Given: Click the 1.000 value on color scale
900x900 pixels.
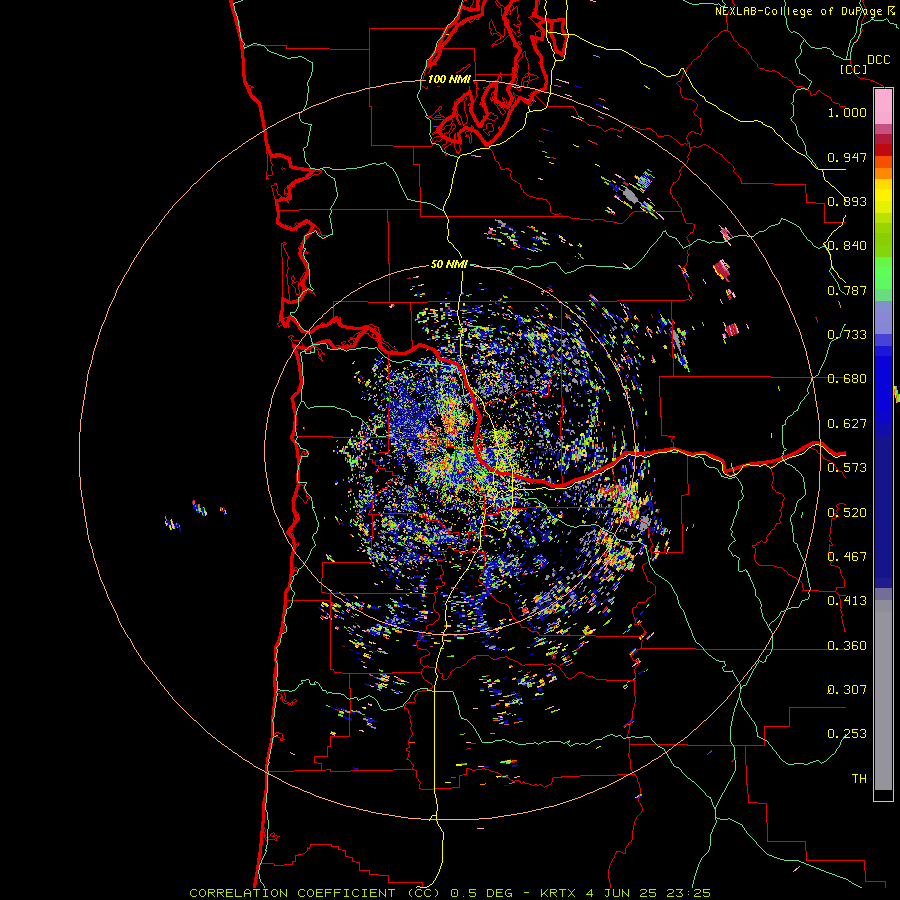Looking at the screenshot, I should (x=847, y=112).
